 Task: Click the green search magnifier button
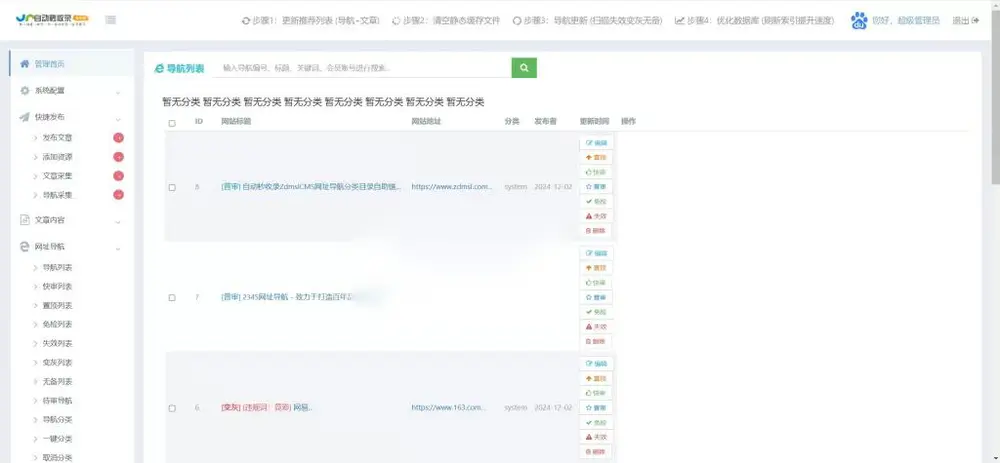pyautogui.click(x=524, y=68)
